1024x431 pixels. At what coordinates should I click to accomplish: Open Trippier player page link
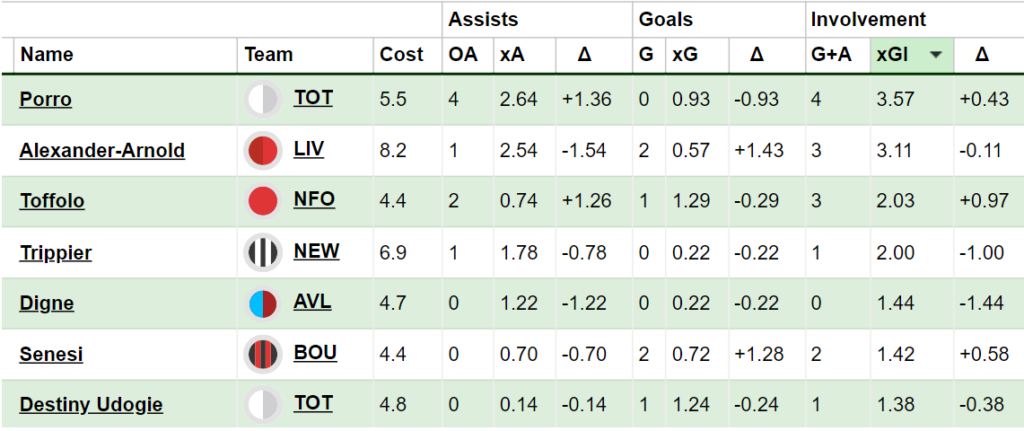click(x=56, y=253)
